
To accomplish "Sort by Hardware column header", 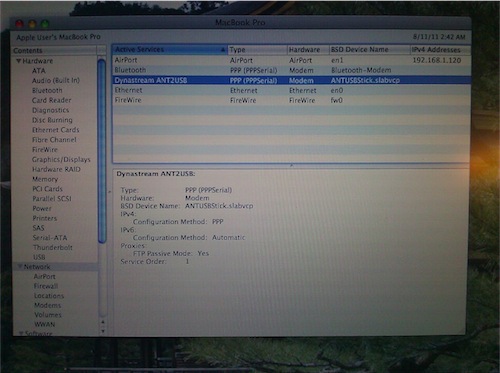I will tap(308, 50).
